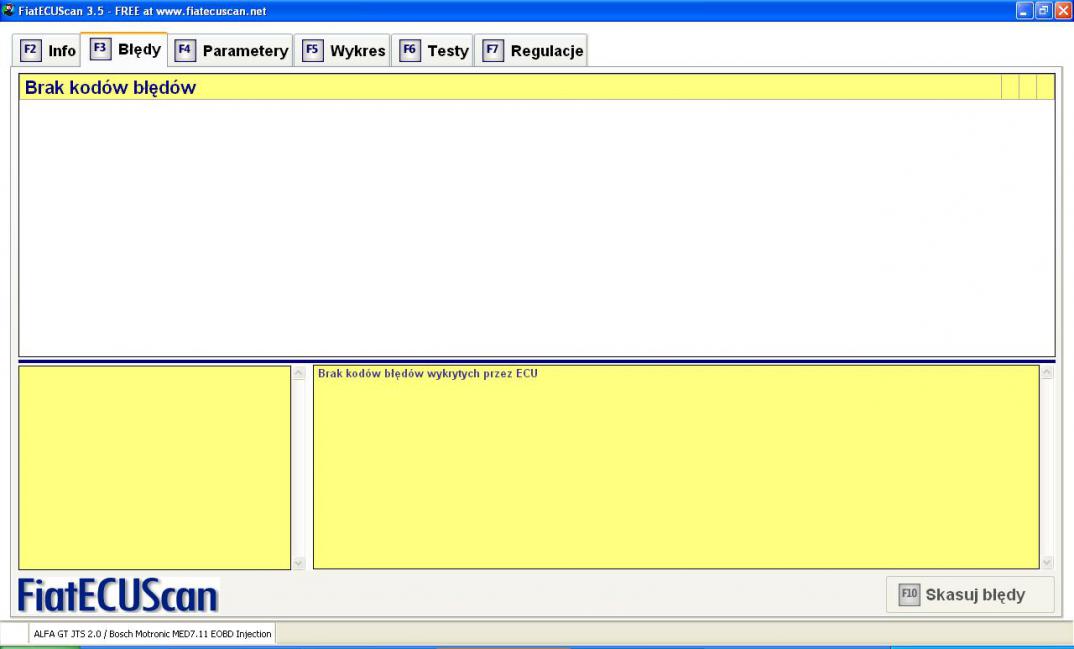Image resolution: width=1074 pixels, height=649 pixels.
Task: Switch to the Wykres tab
Action: [342, 51]
